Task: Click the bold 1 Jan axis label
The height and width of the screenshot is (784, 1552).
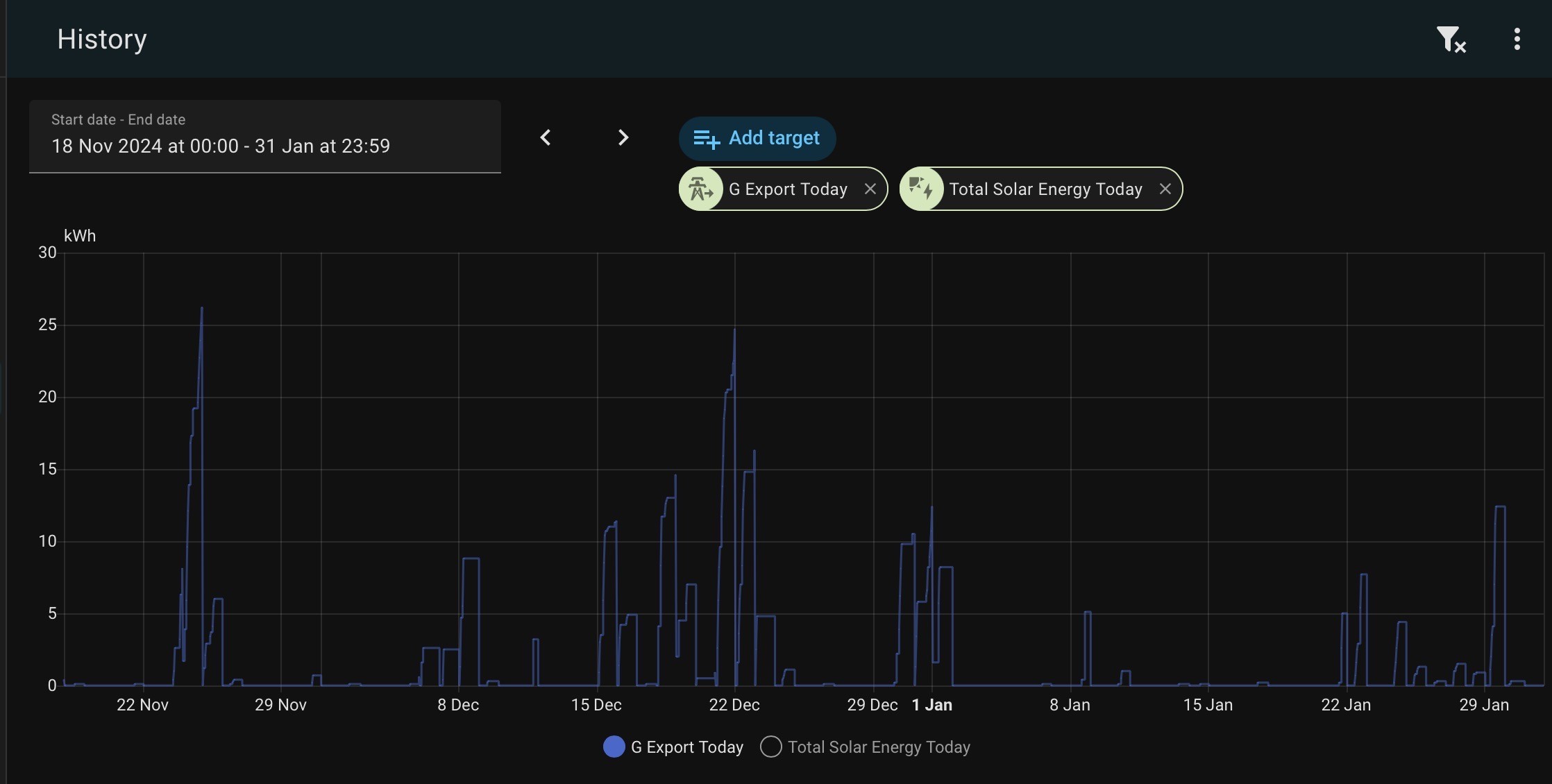Action: click(932, 705)
